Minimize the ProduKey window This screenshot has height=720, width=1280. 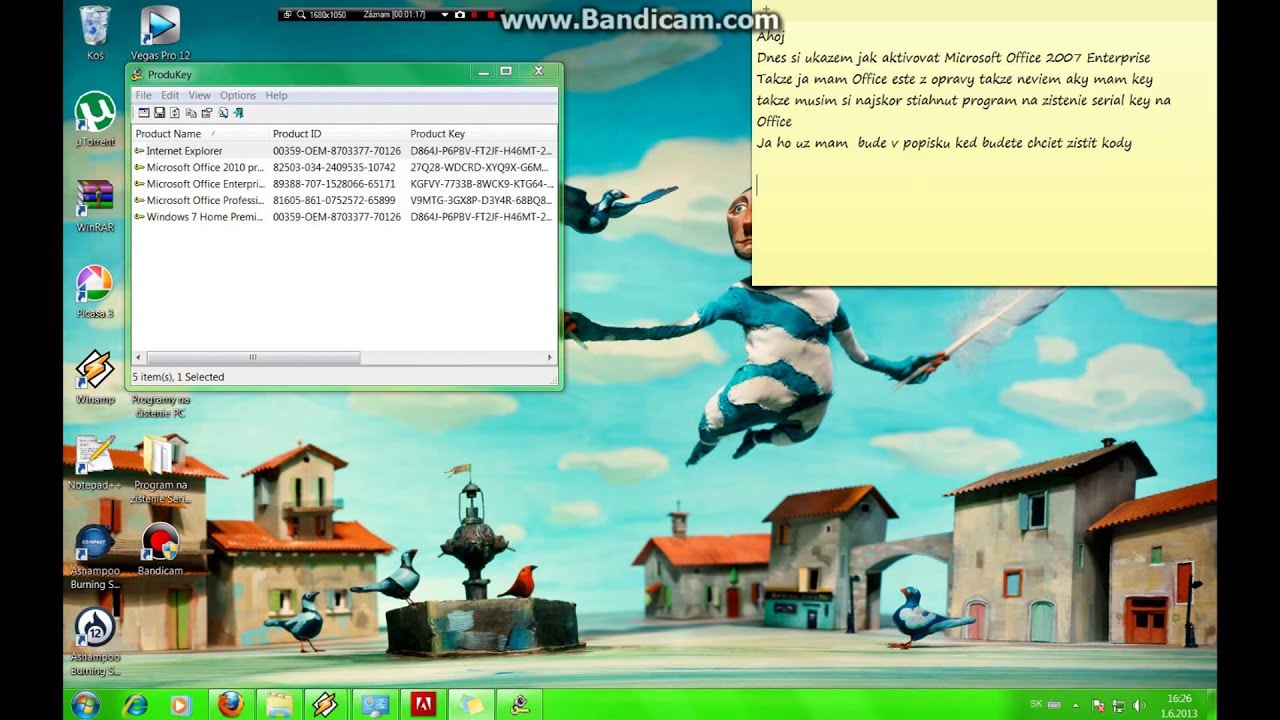point(483,72)
